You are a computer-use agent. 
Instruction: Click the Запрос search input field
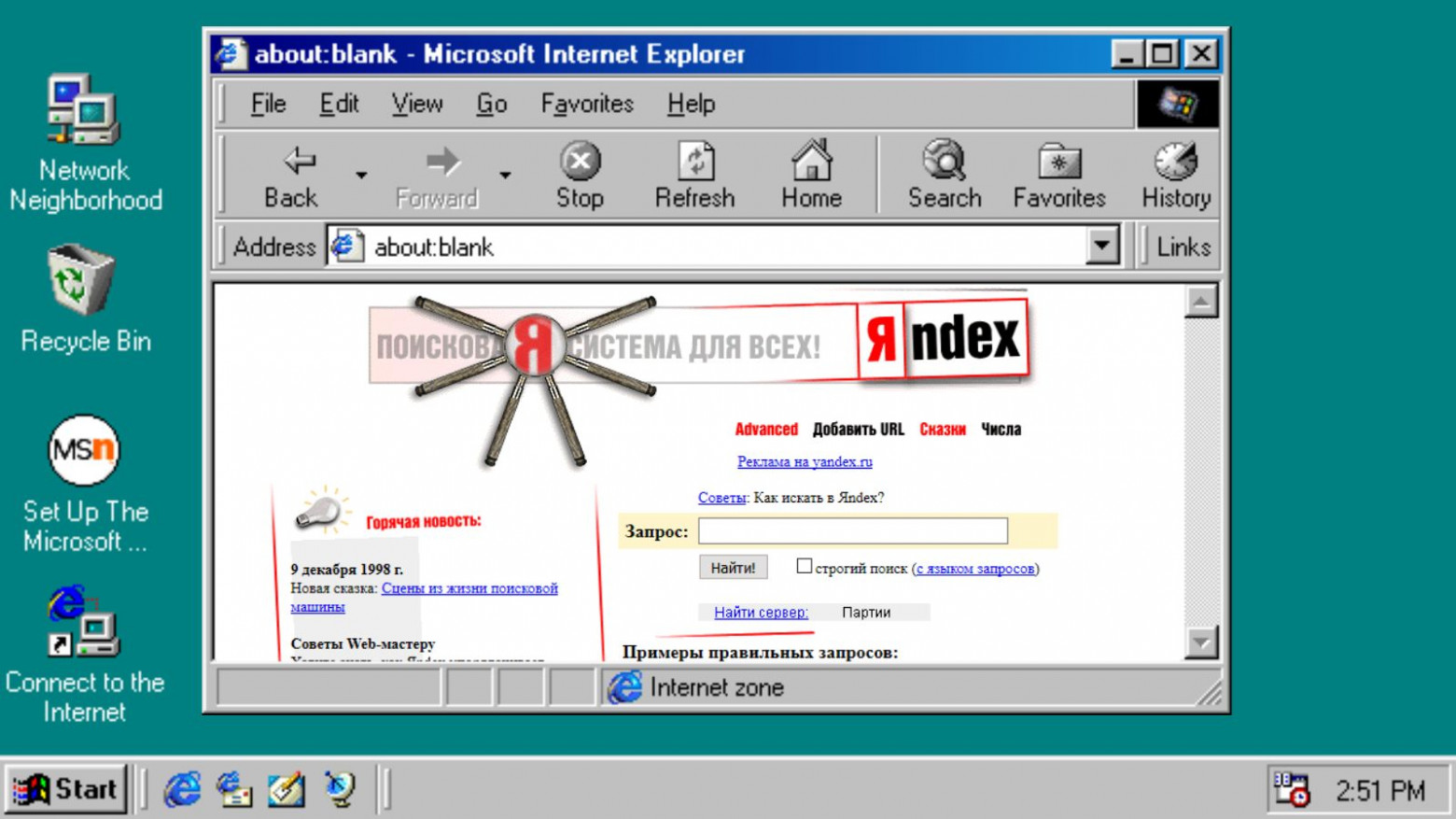pos(853,530)
